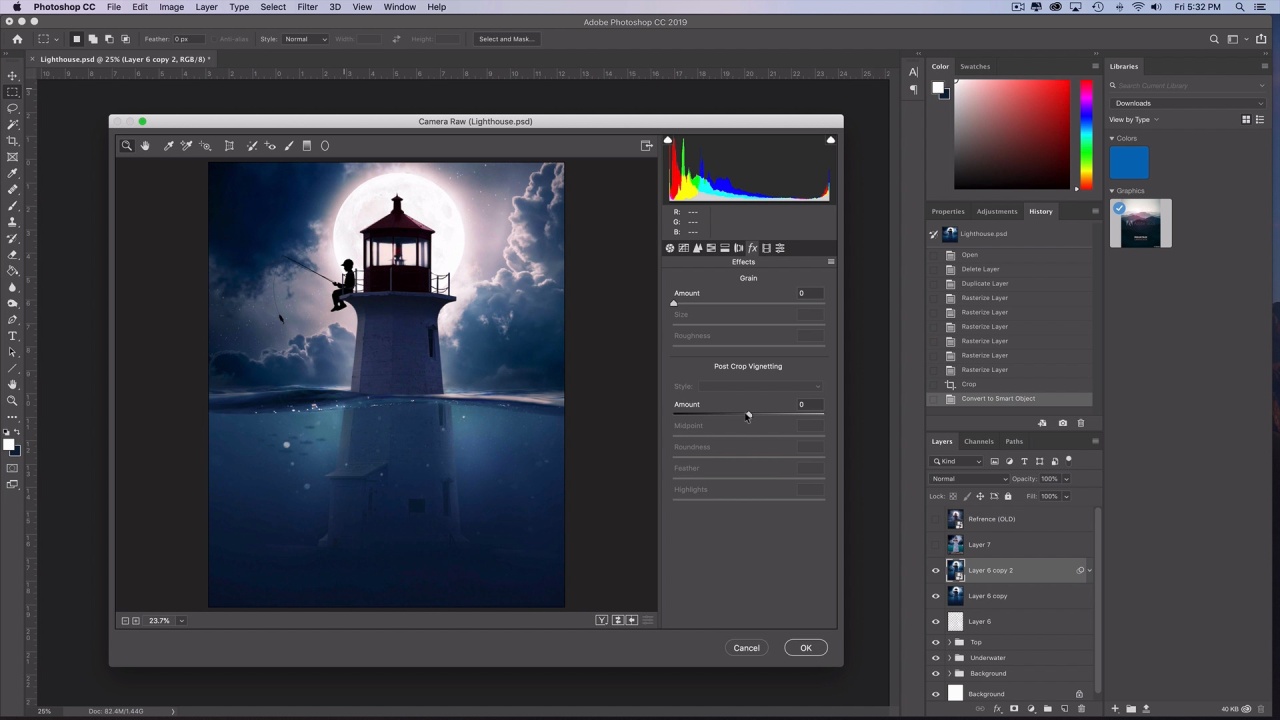The height and width of the screenshot is (720, 1280).
Task: Select the Radial Filter tool
Action: click(x=325, y=146)
